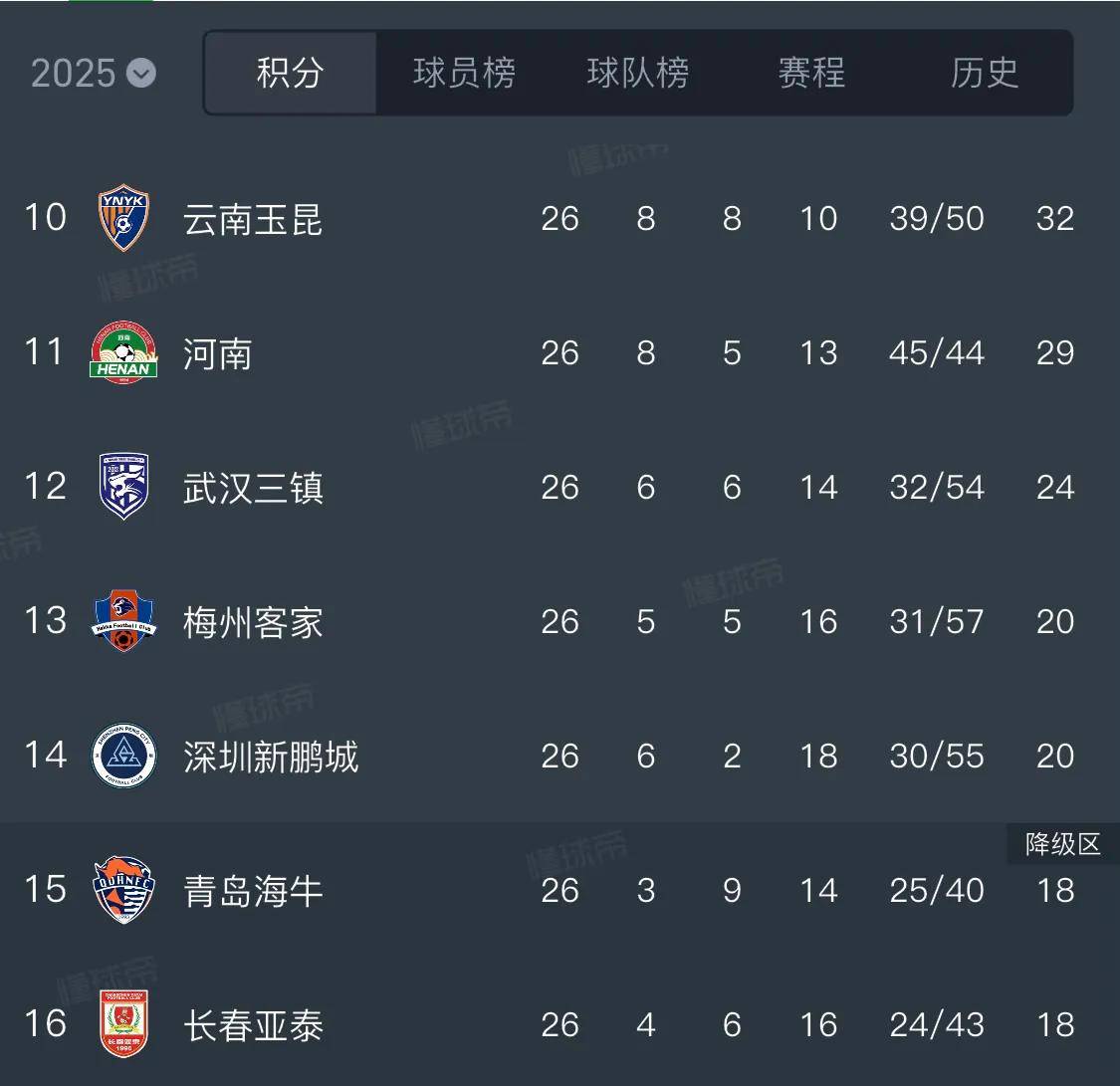
Task: Click the 深圳新鹏城 circular badge
Action: tap(121, 756)
